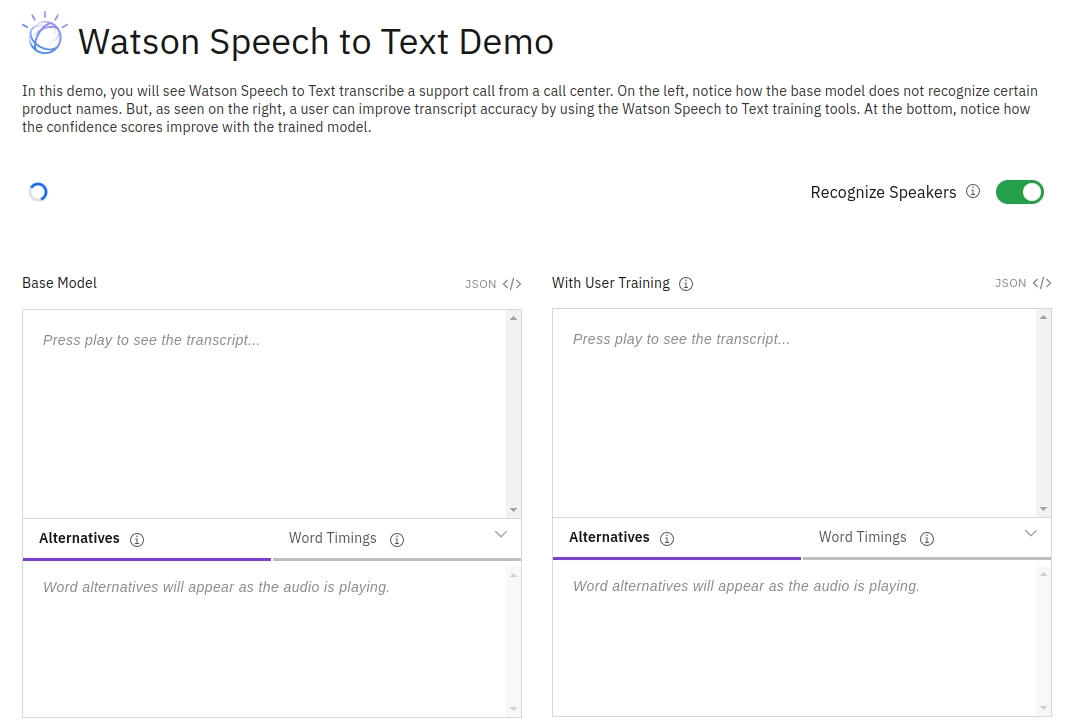Collapse With User Training details with chevron
Viewport: 1067px width, 726px height.
tap(1031, 533)
